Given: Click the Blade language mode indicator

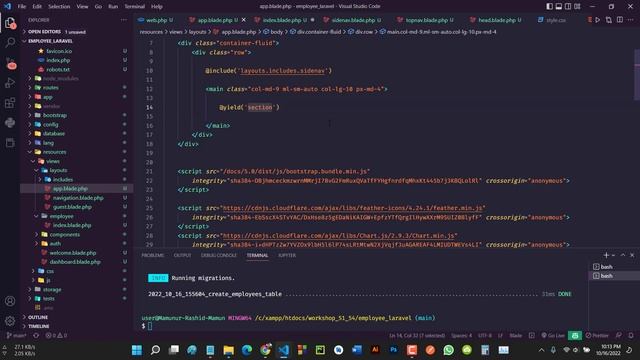Looking at the screenshot, I should 516,336.
